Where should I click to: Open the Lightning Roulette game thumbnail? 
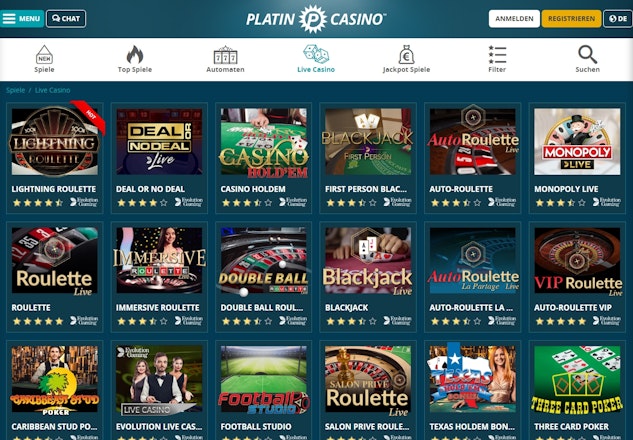(54, 142)
